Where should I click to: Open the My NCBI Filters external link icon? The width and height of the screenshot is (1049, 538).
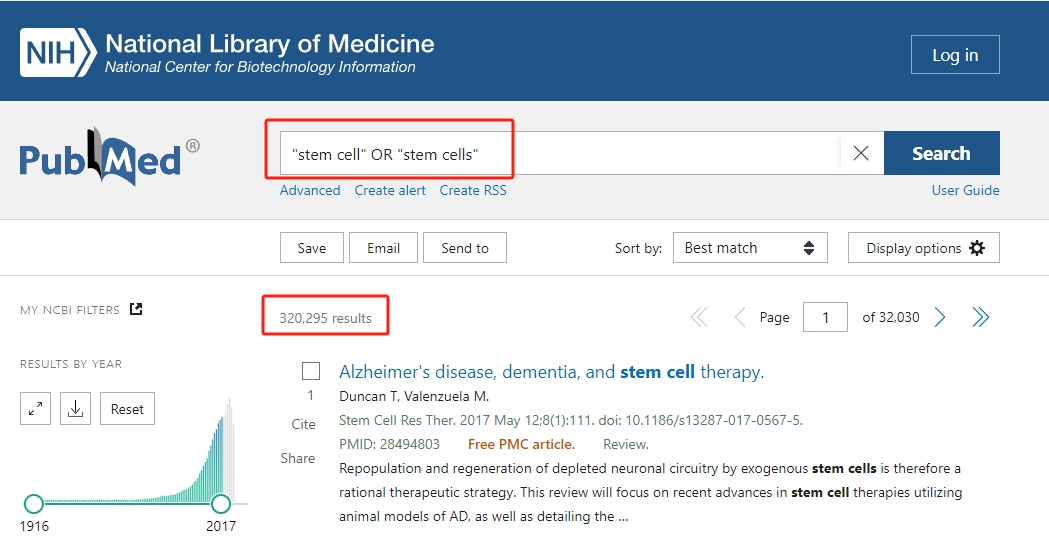pyautogui.click(x=136, y=309)
